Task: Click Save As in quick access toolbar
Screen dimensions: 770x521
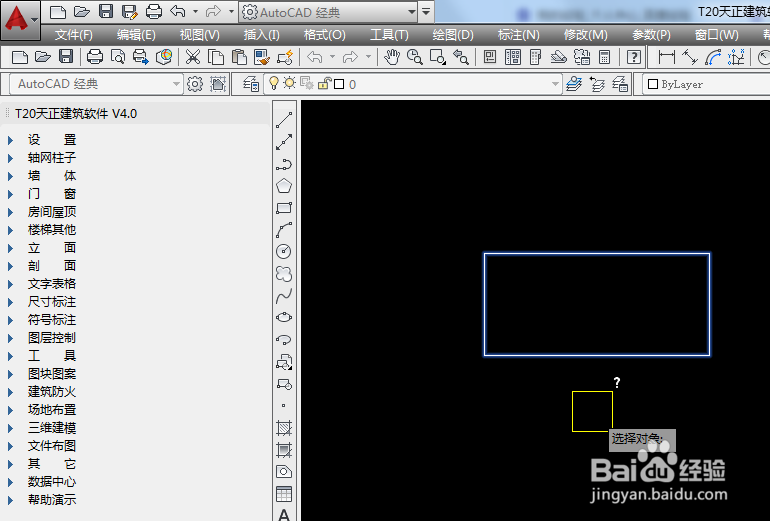Action: [x=129, y=11]
